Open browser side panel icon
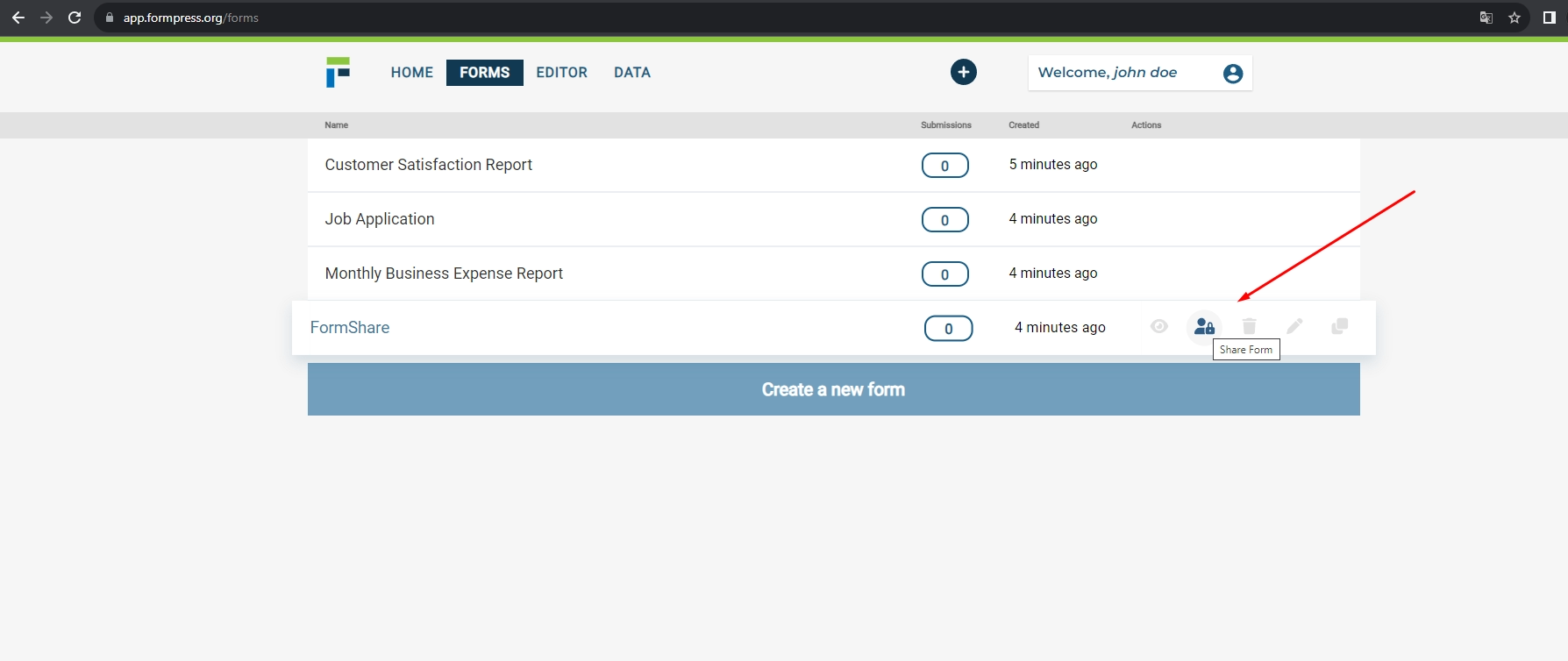Image resolution: width=1568 pixels, height=661 pixels. coord(1550,18)
